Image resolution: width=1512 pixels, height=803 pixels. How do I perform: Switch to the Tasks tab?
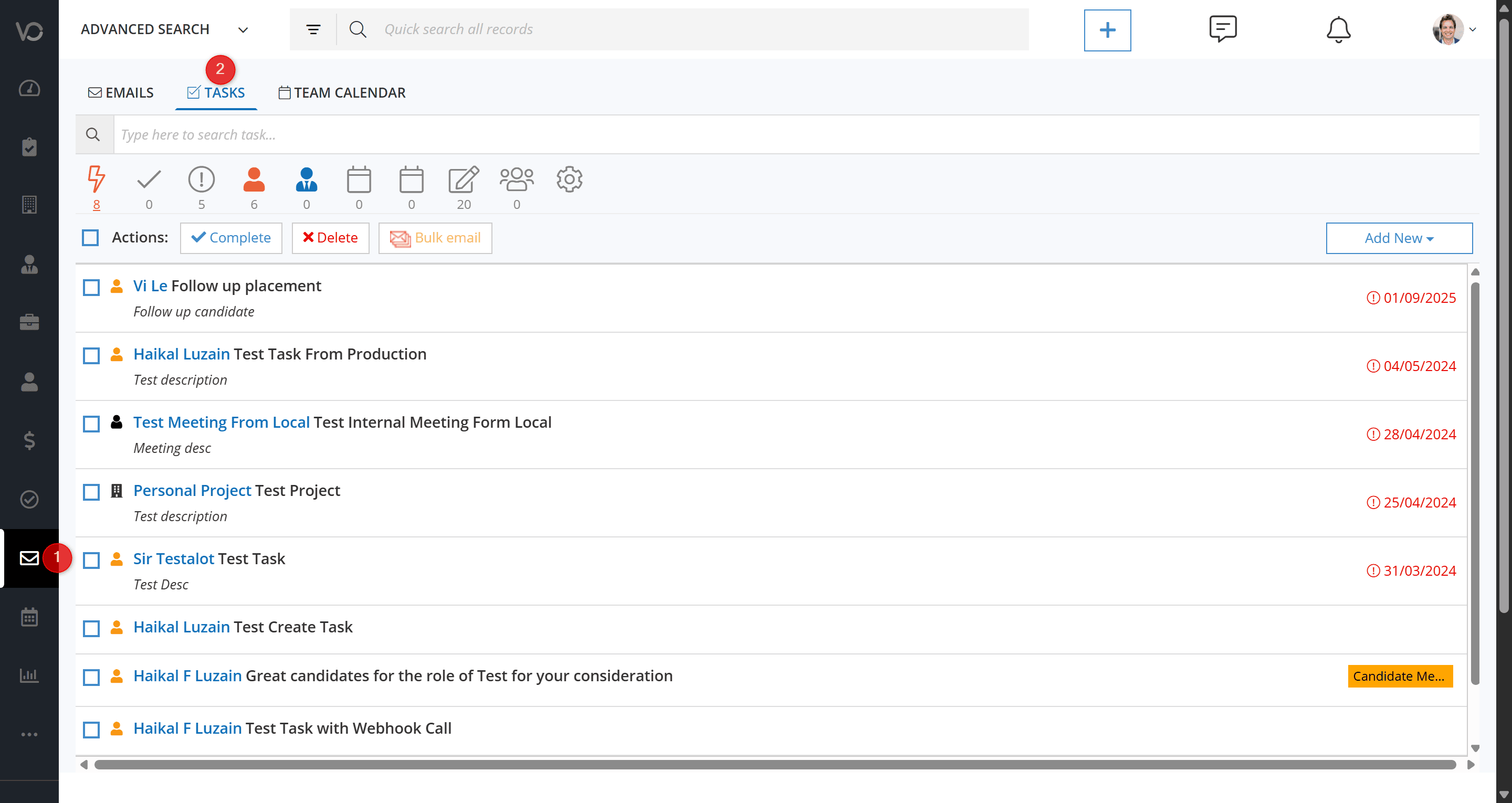coord(216,93)
